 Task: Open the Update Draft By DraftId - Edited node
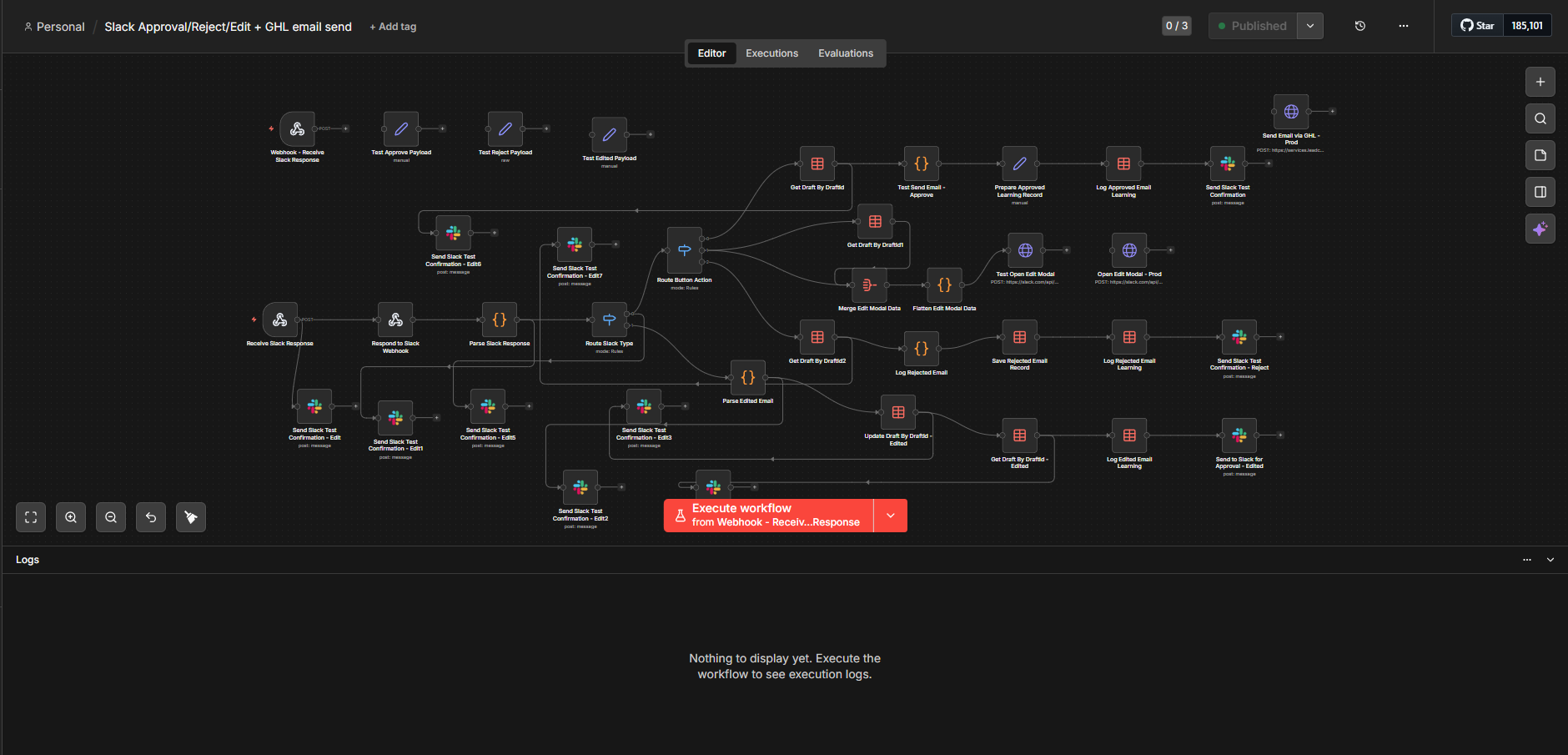click(898, 412)
